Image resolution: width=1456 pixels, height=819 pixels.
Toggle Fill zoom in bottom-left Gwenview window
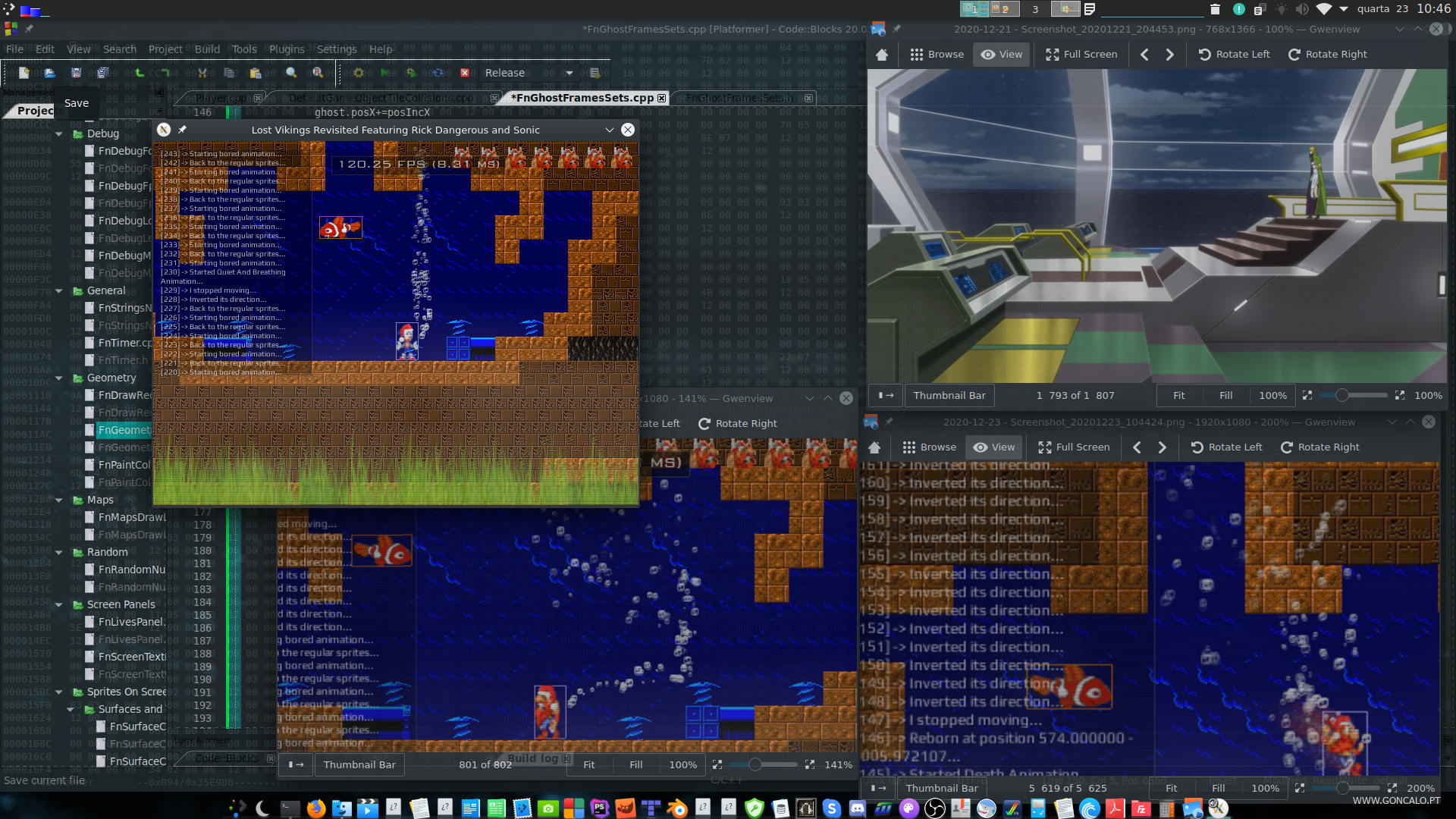point(635,765)
